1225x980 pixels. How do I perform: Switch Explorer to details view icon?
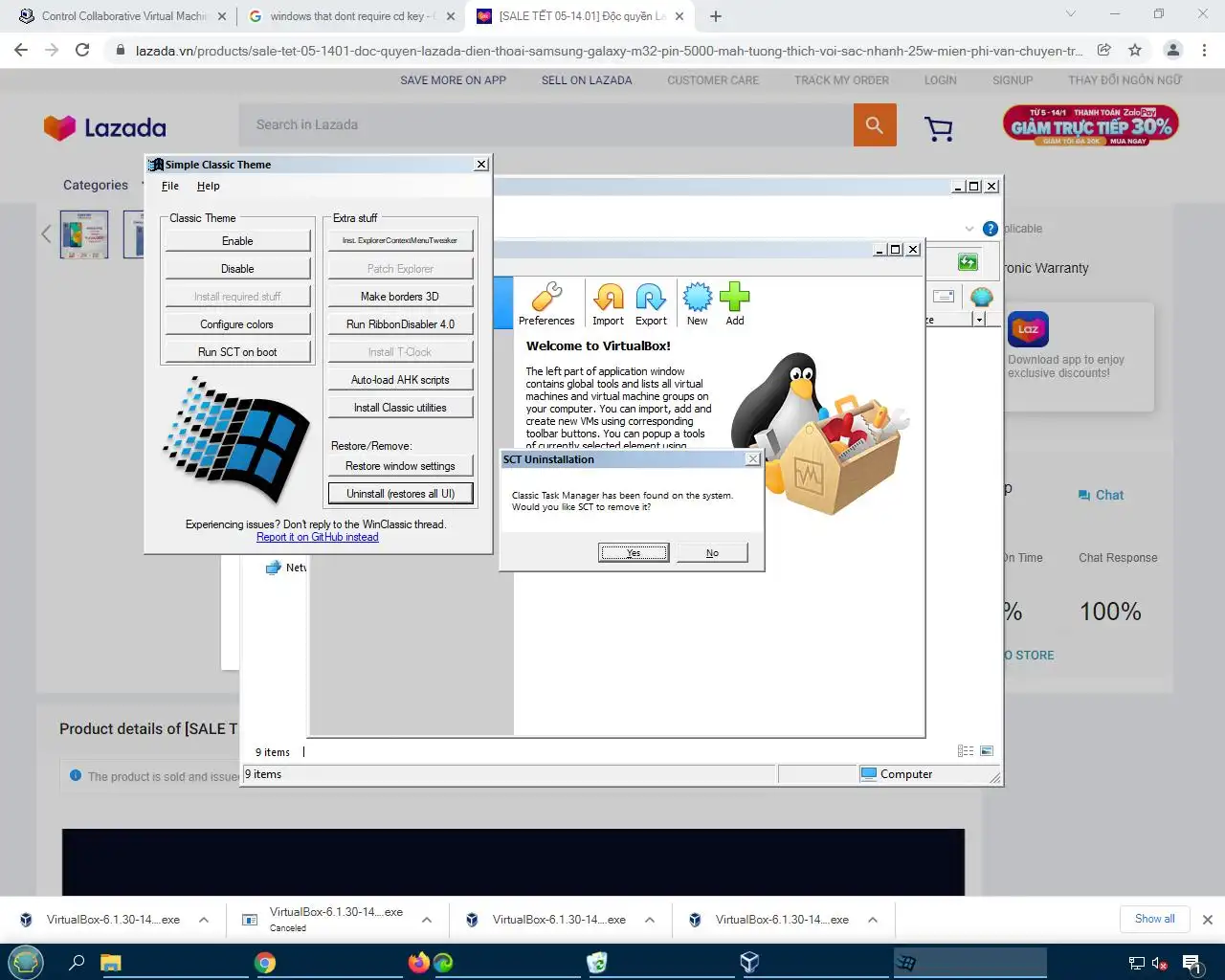[x=966, y=751]
